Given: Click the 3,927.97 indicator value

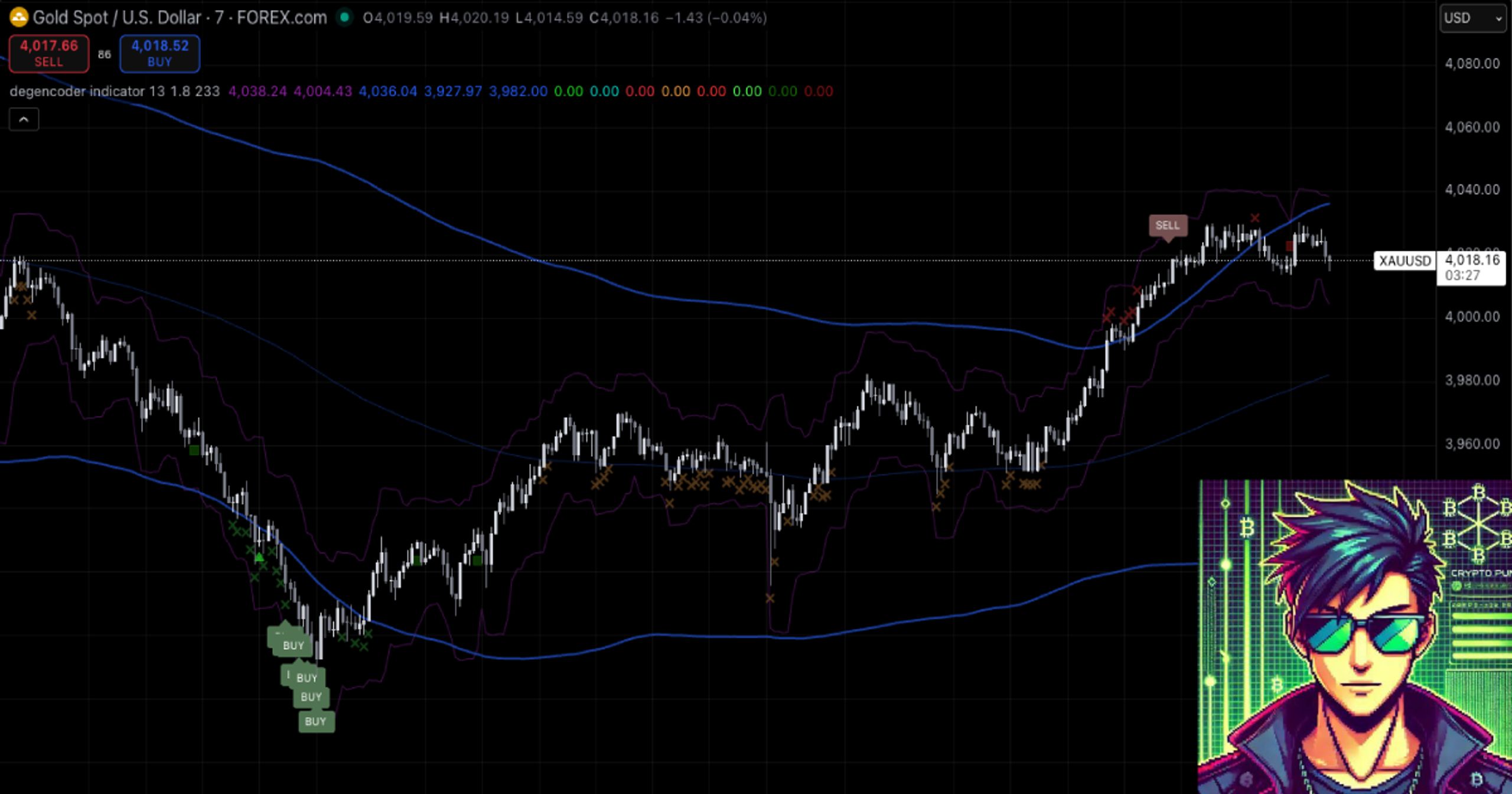Looking at the screenshot, I should click(x=453, y=92).
